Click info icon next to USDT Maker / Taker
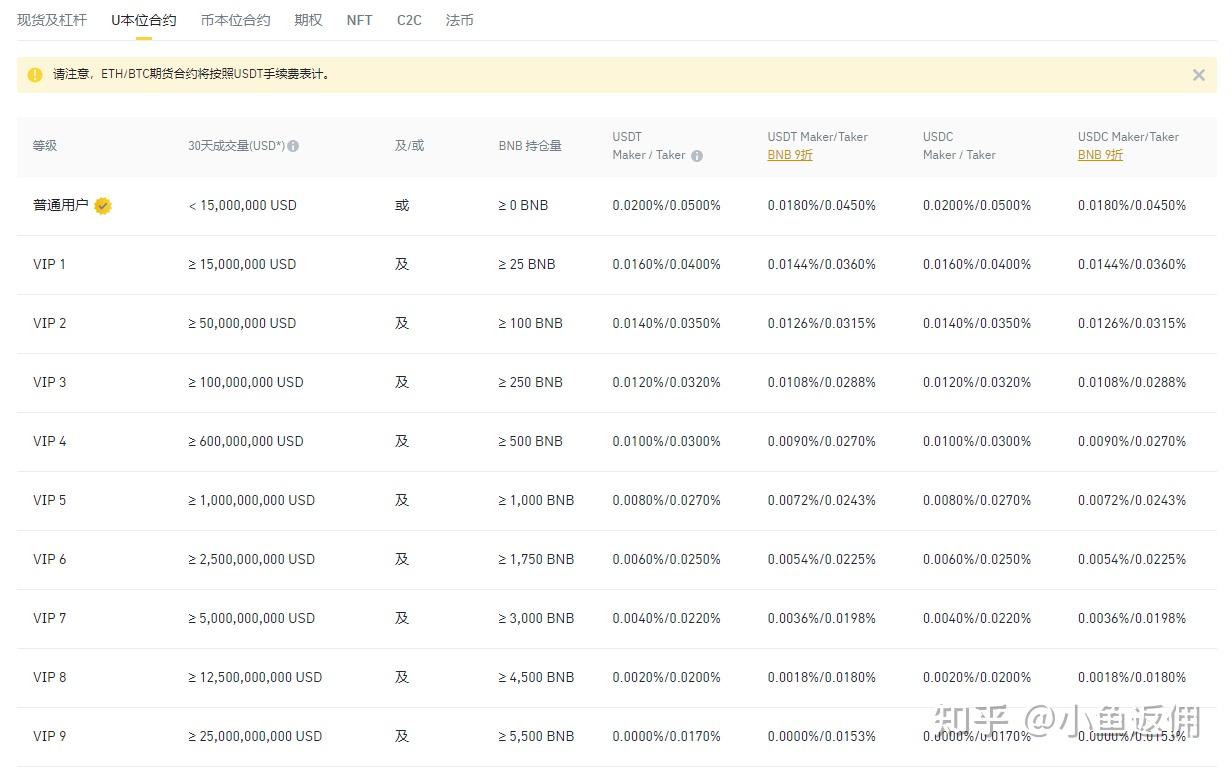Image resolution: width=1232 pixels, height=770 pixels. click(x=697, y=156)
